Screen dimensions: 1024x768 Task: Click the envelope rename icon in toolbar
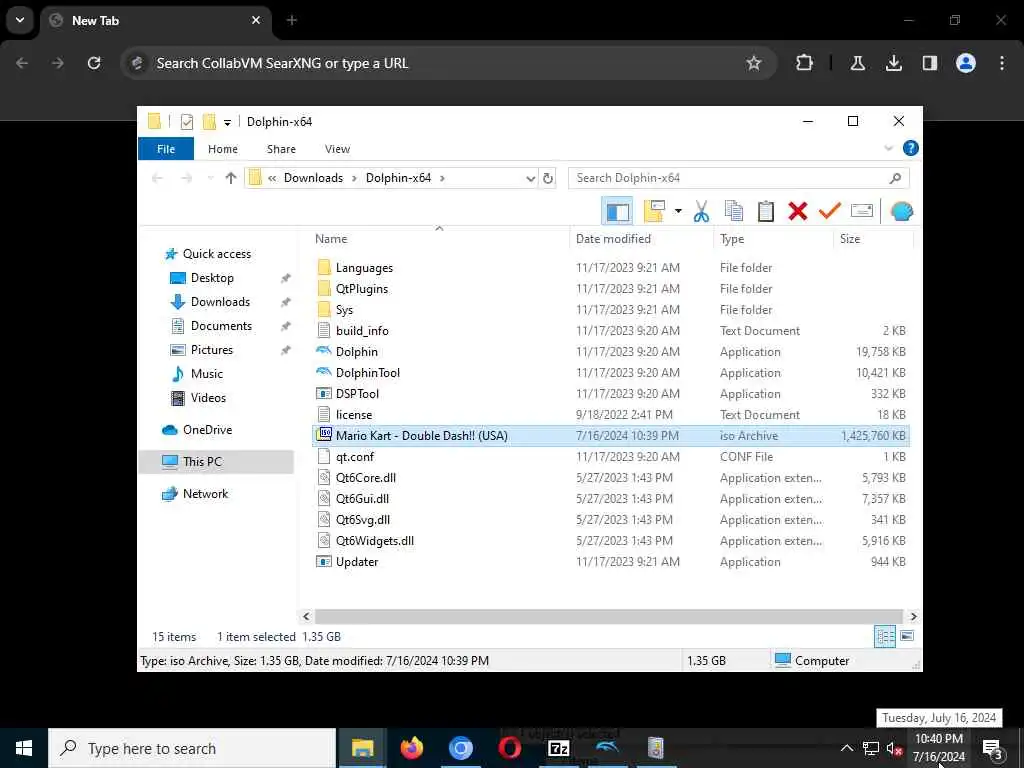tap(862, 211)
